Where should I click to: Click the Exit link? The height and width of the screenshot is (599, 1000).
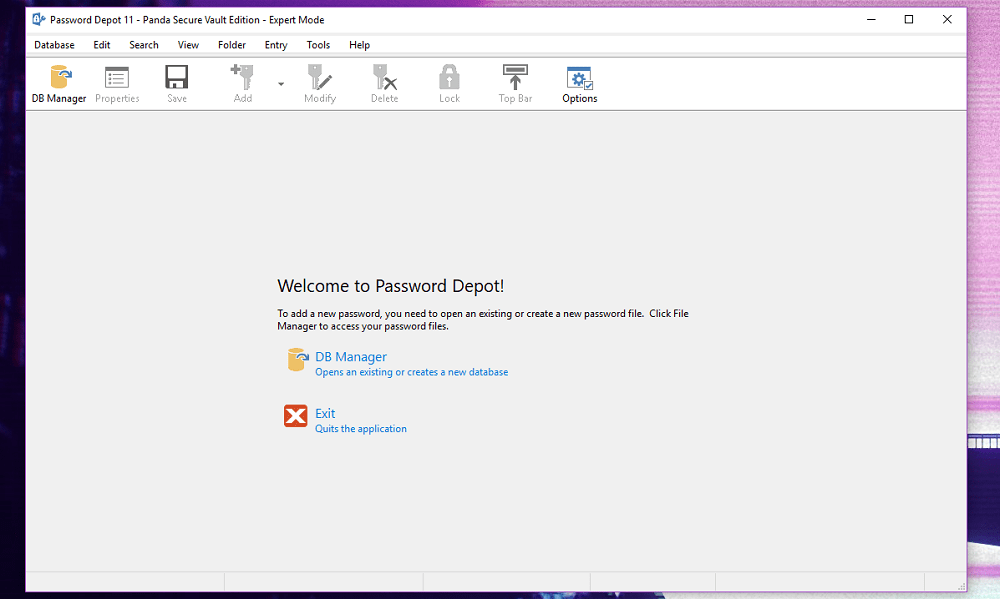[x=325, y=413]
